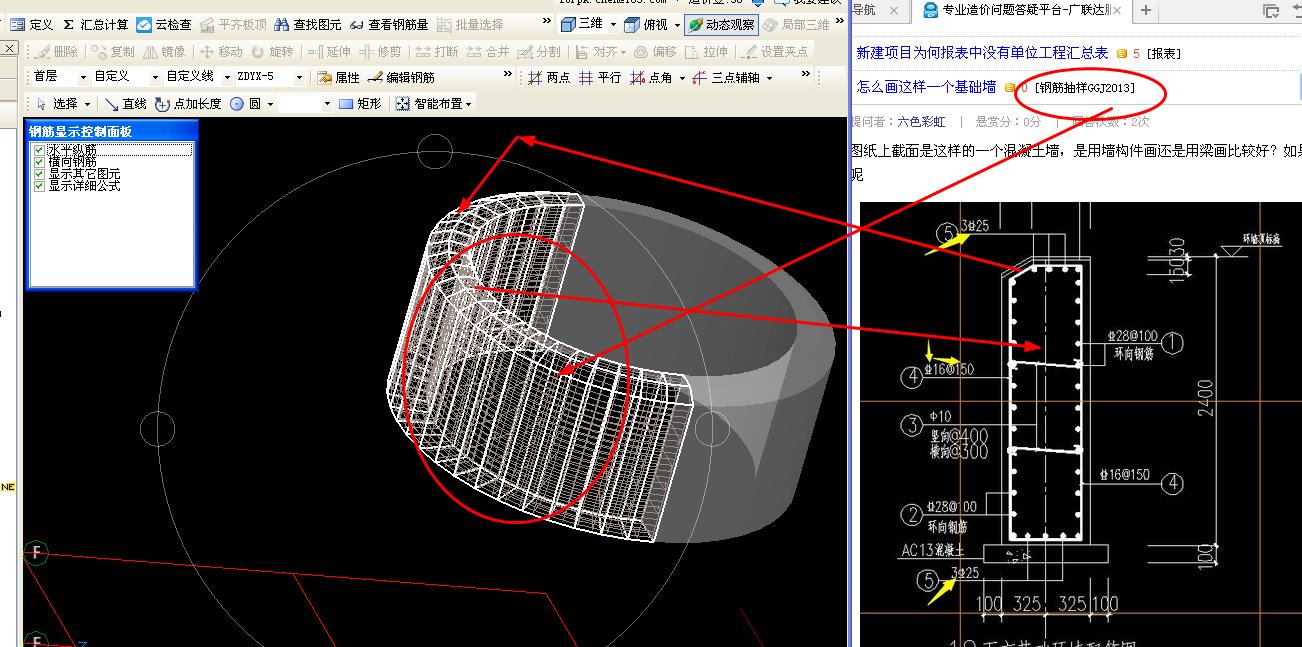Viewport: 1302px width, 647px height.
Task: Switch to 专业造价问题答疑平台 browser tab
Action: (x=1024, y=10)
